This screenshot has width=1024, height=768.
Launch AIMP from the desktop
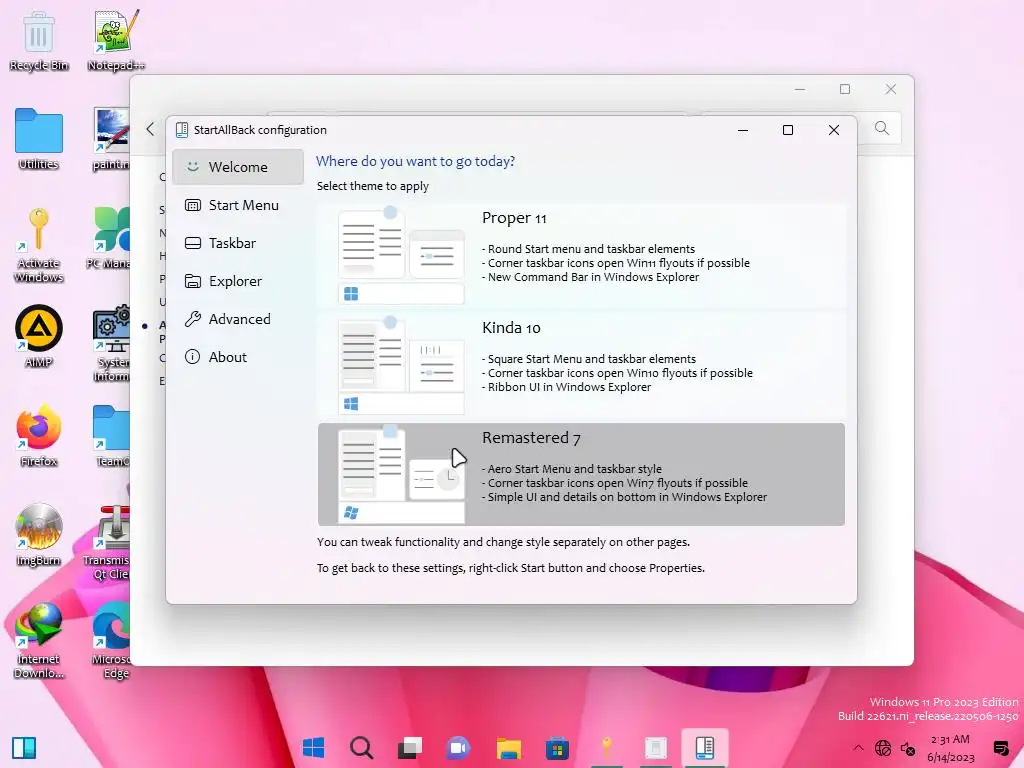[39, 336]
